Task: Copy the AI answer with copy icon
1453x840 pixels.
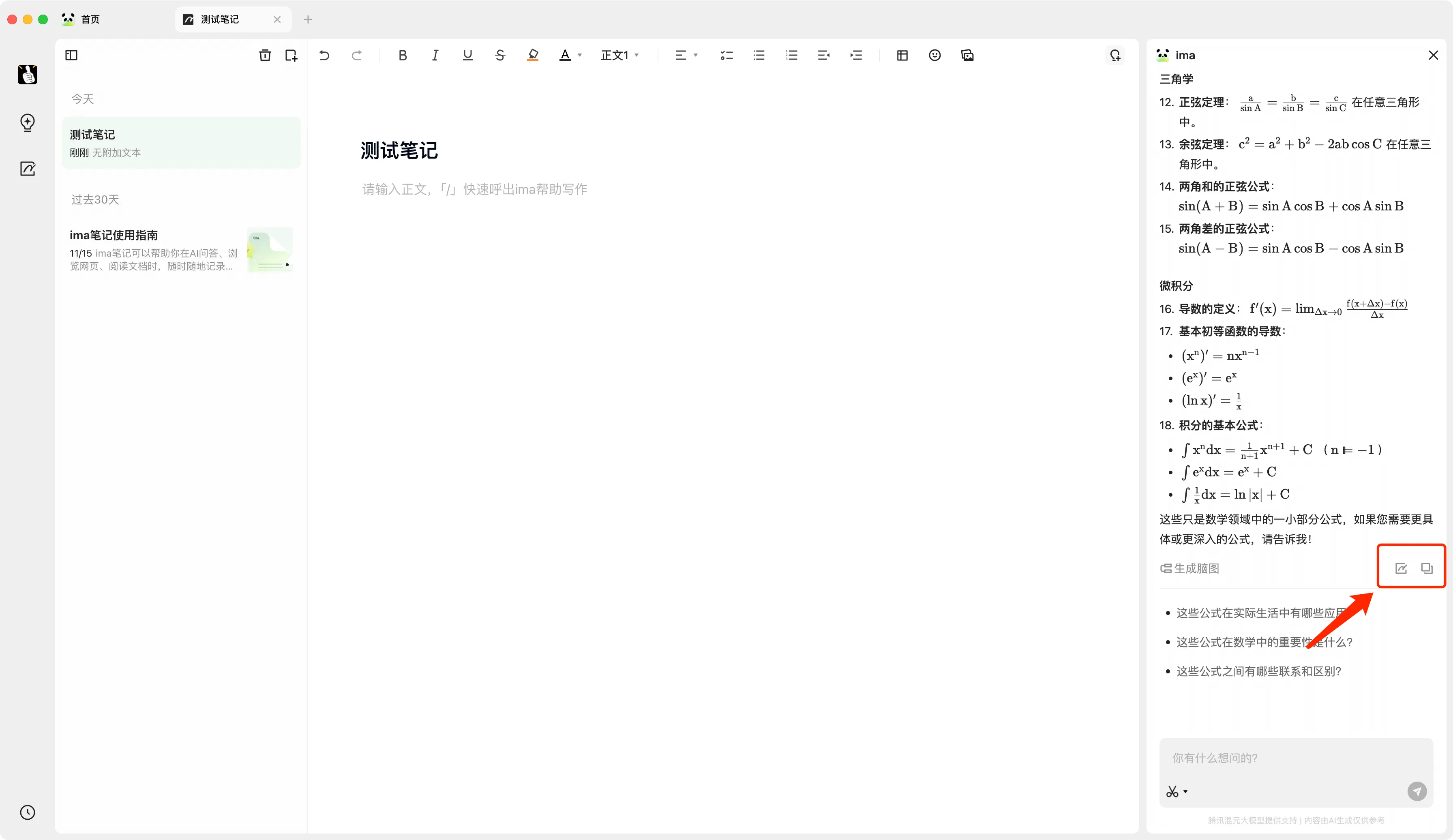Action: pyautogui.click(x=1427, y=568)
